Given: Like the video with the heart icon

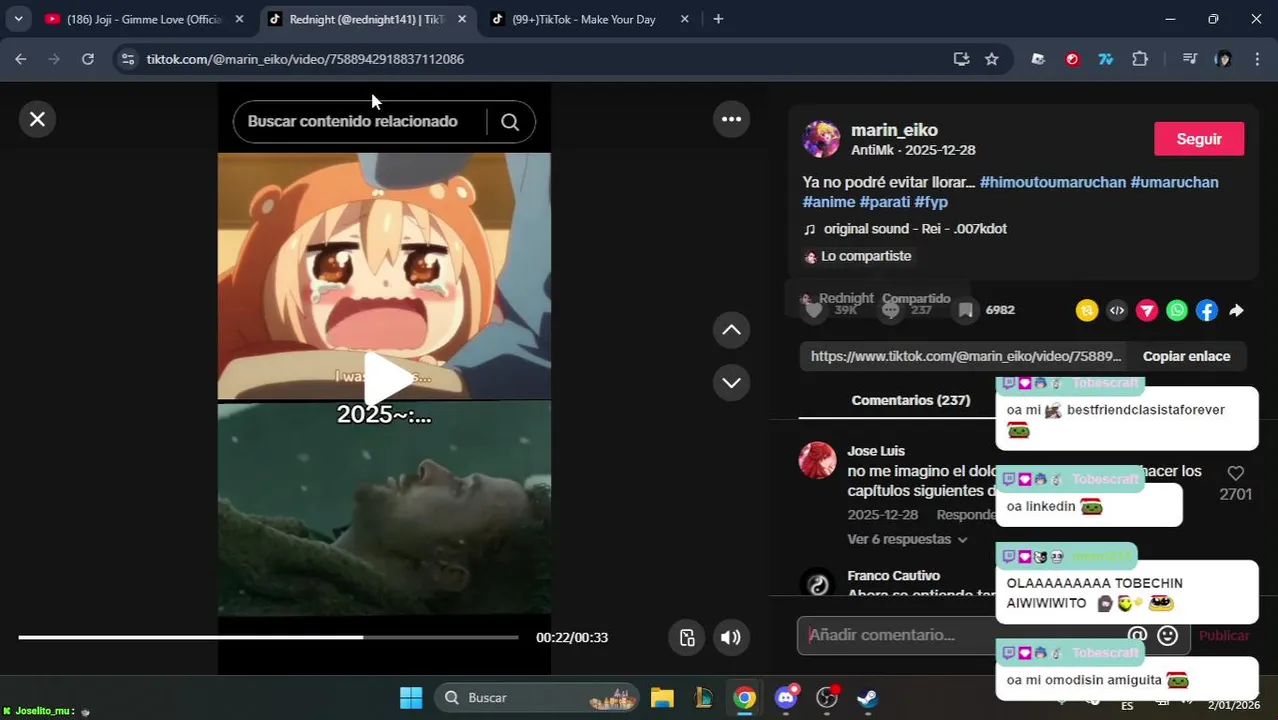Looking at the screenshot, I should 814,310.
